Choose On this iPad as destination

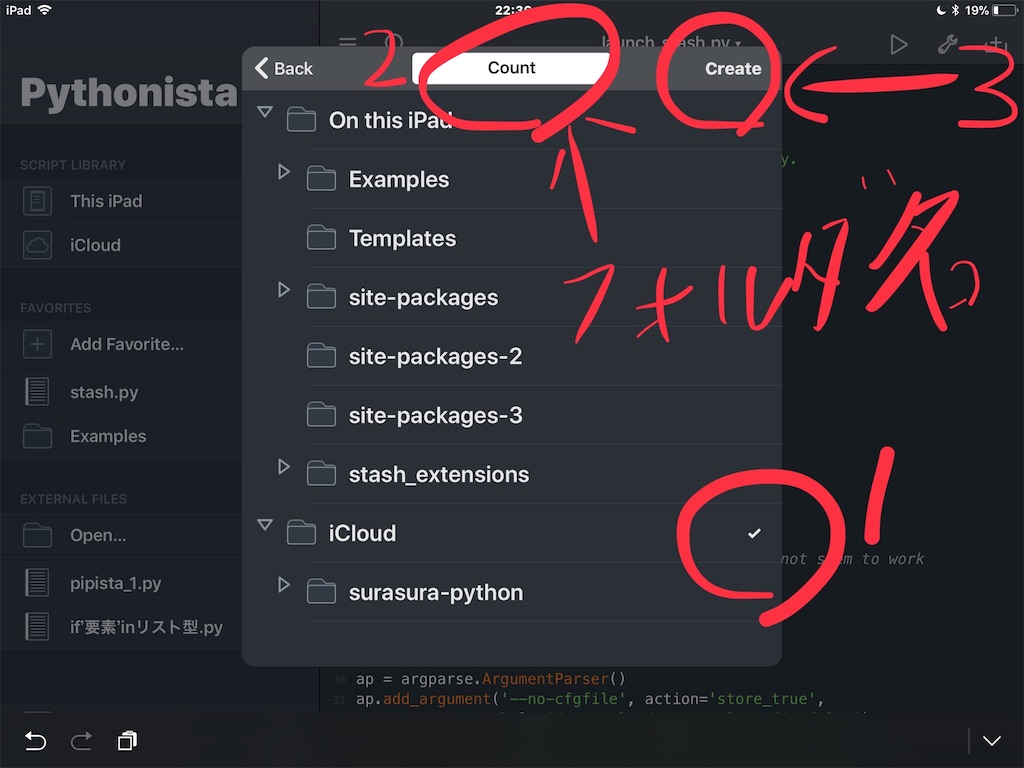tap(512, 120)
